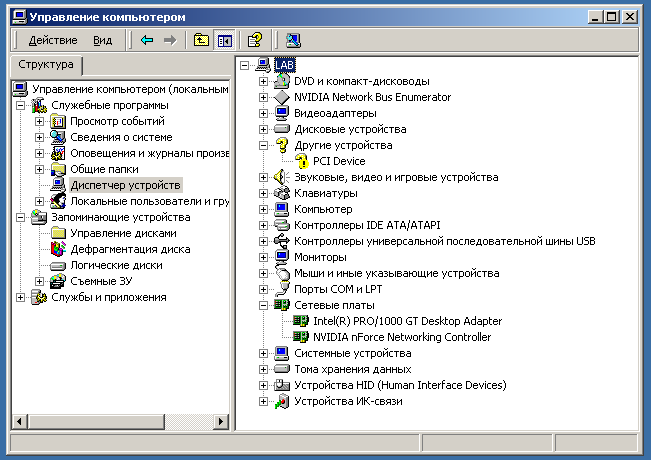Select NVIDIA nForce Networking Controller
This screenshot has height=460, width=651.
(401, 337)
